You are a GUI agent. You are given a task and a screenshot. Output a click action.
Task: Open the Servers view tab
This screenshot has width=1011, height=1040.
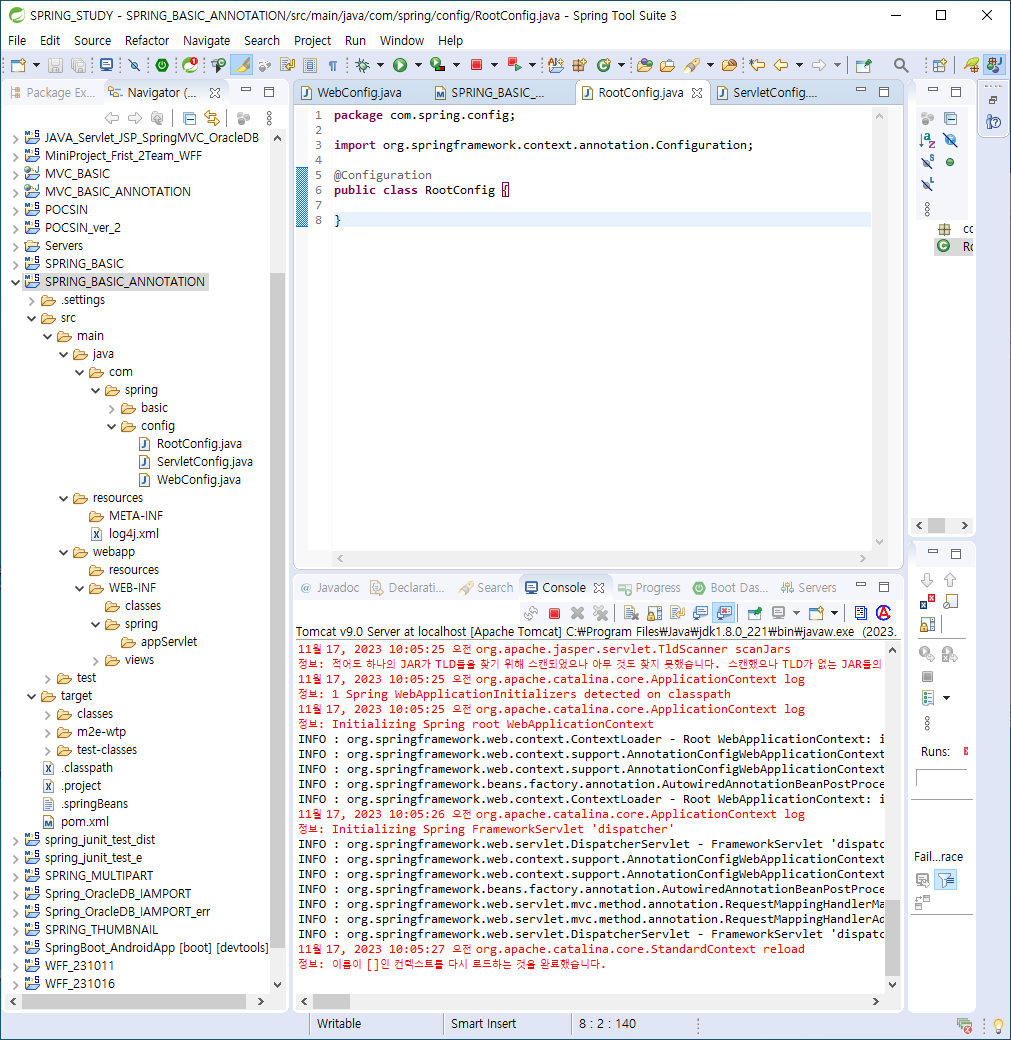pyautogui.click(x=809, y=588)
